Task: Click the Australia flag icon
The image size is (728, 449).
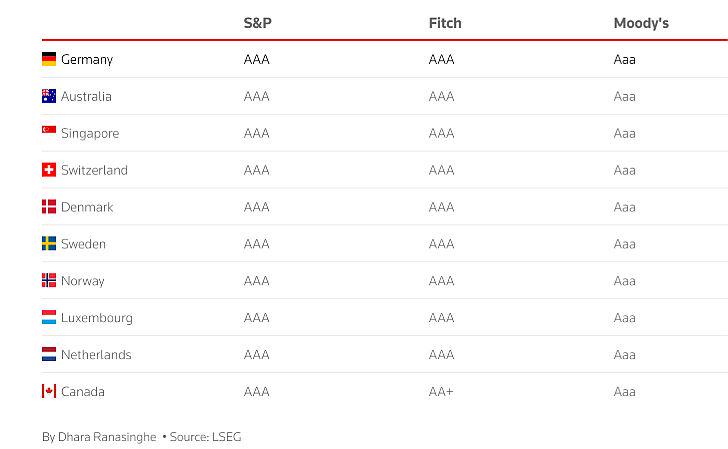Action: (49, 96)
